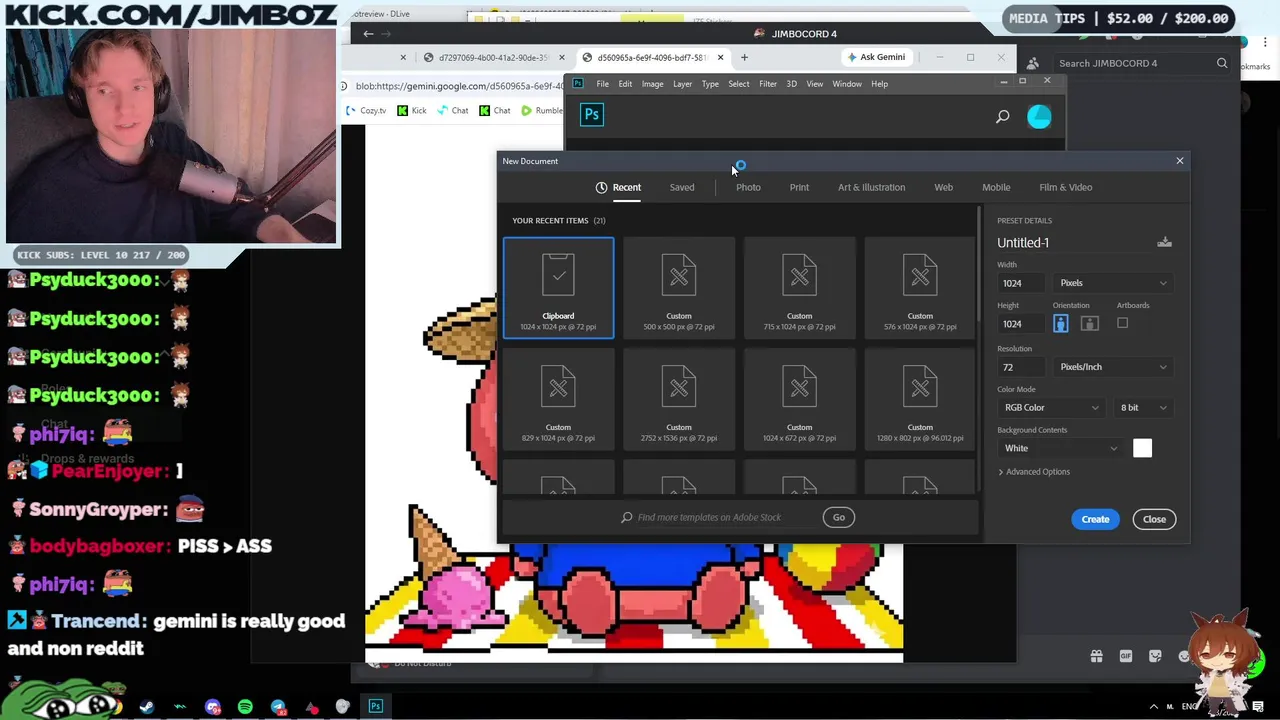Switch to the Film & Video tab
This screenshot has width=1280, height=720.
[1066, 187]
